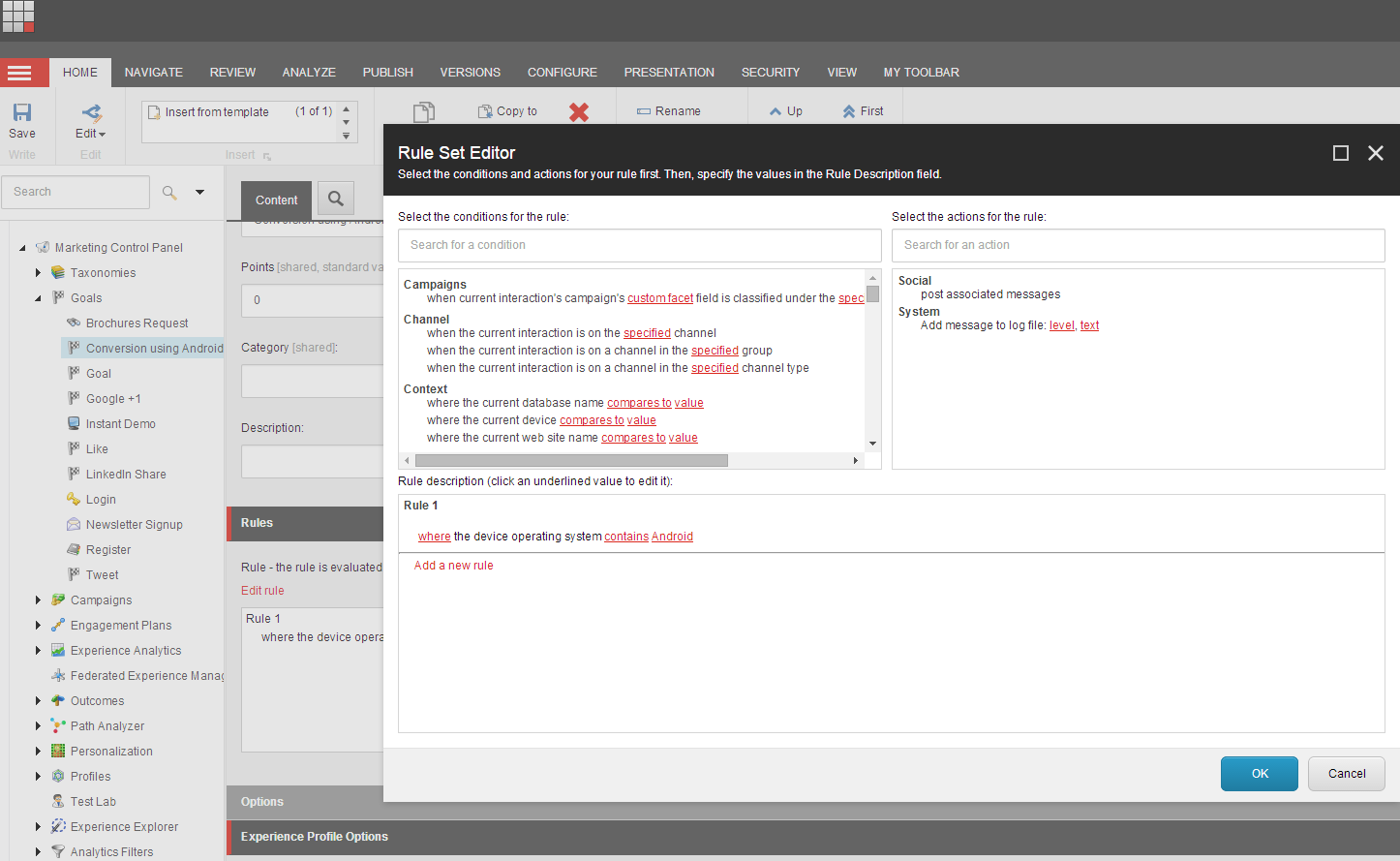Screen dimensions: 1400x861
Task: Click the OK button in the Rule Set Editor
Action: click(x=1259, y=773)
